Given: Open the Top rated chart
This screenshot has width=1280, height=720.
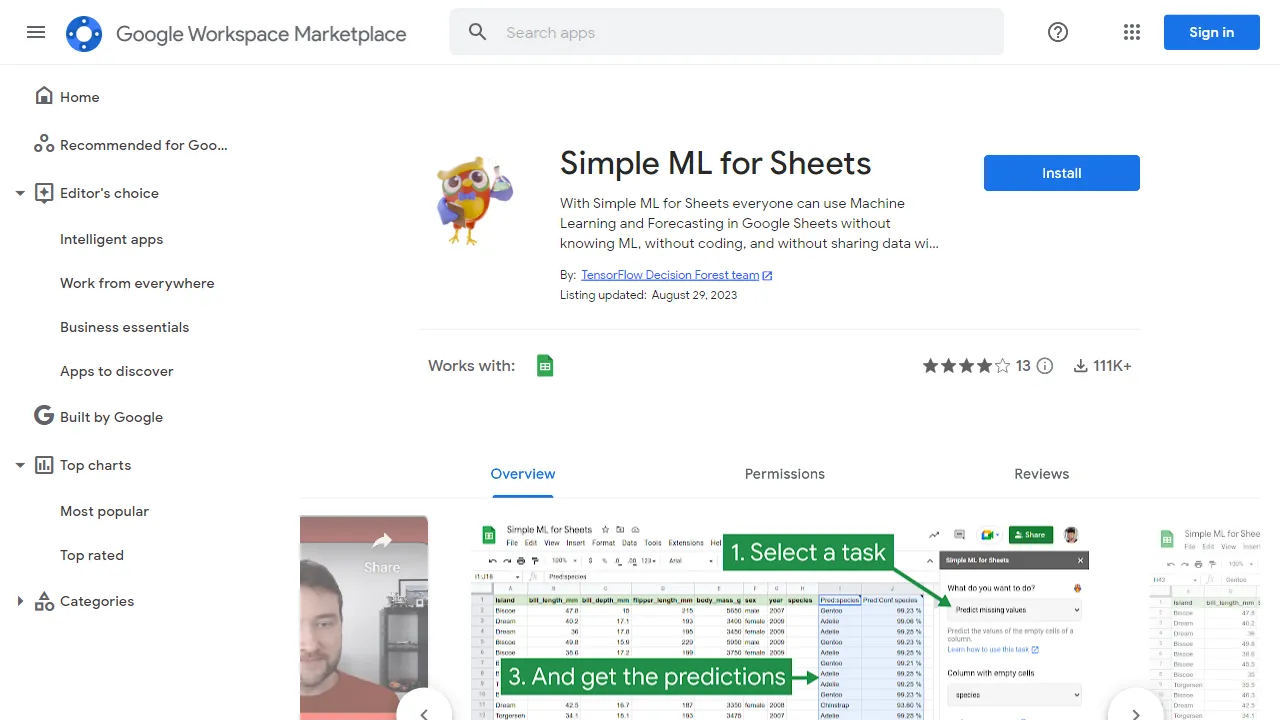Looking at the screenshot, I should point(92,555).
